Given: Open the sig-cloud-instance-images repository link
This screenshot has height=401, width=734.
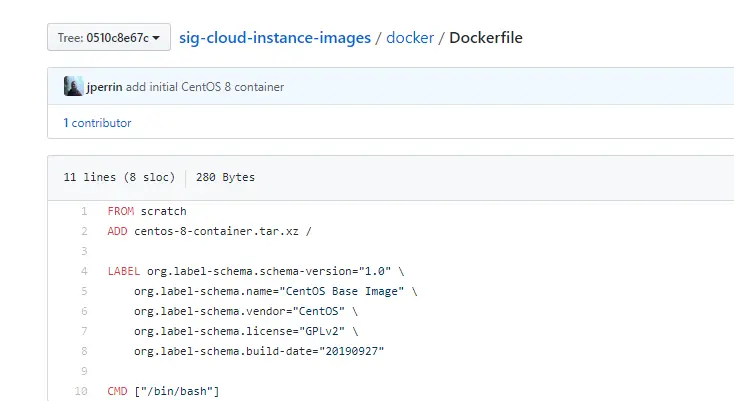Looking at the screenshot, I should (x=274, y=38).
